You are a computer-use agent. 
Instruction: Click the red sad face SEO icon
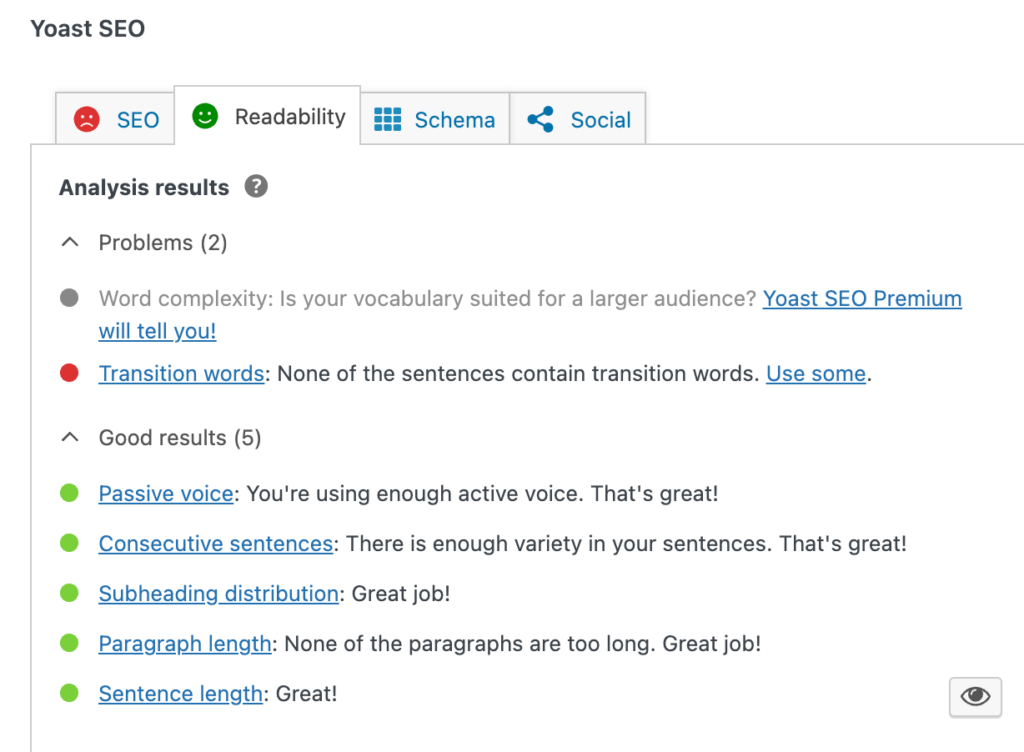pyautogui.click(x=87, y=120)
